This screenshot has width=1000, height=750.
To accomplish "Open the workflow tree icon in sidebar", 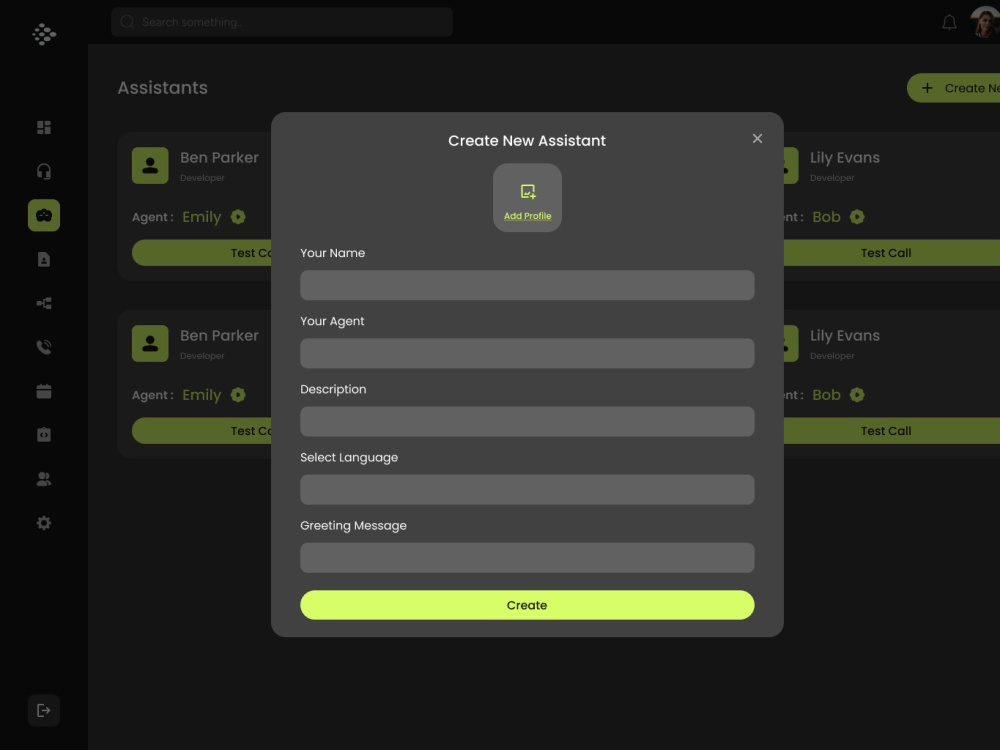I will [x=44, y=304].
